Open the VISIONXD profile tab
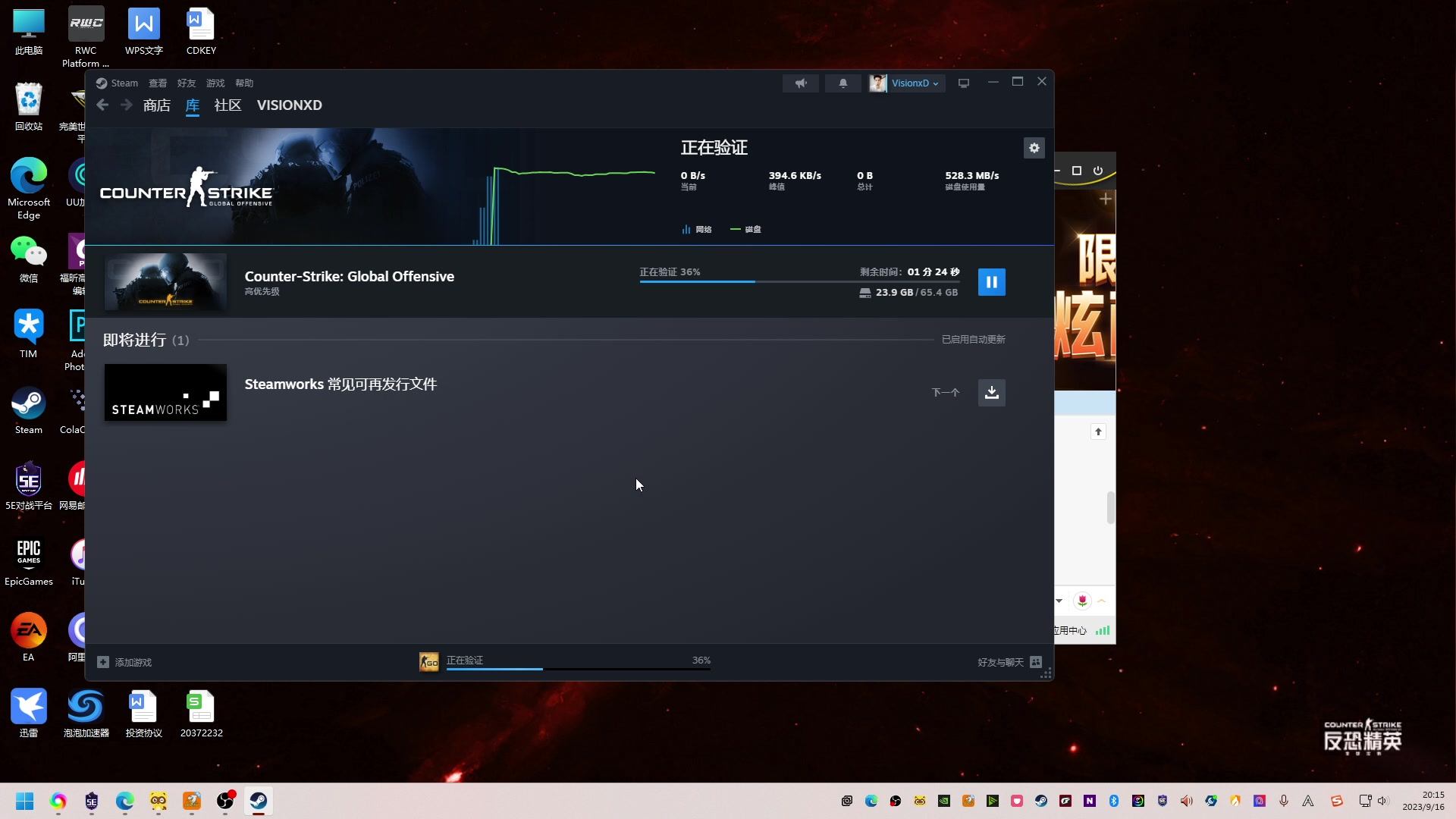This screenshot has height=819, width=1456. coord(289,105)
